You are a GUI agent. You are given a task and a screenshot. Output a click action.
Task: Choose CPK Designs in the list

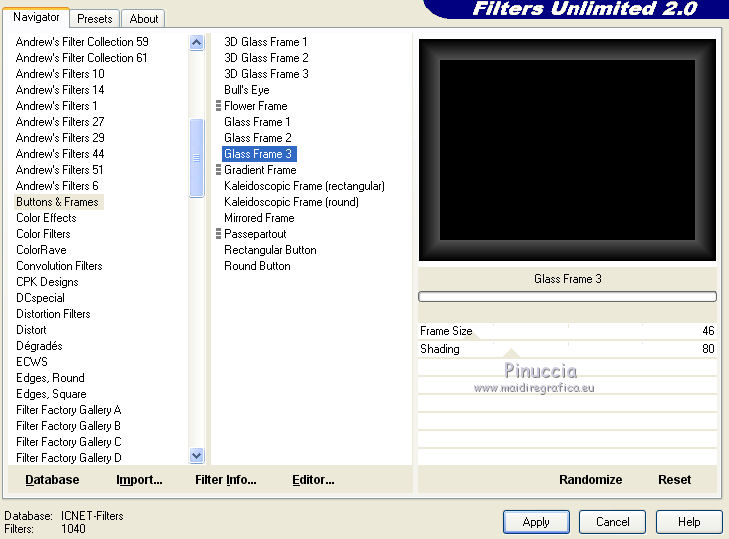click(47, 282)
